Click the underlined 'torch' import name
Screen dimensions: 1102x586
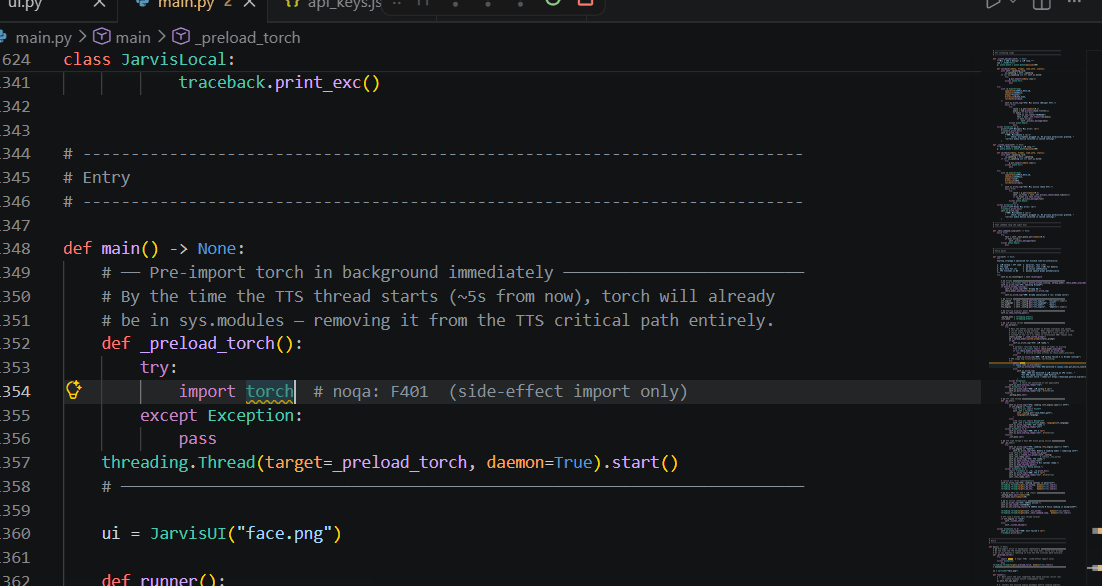pos(270,391)
